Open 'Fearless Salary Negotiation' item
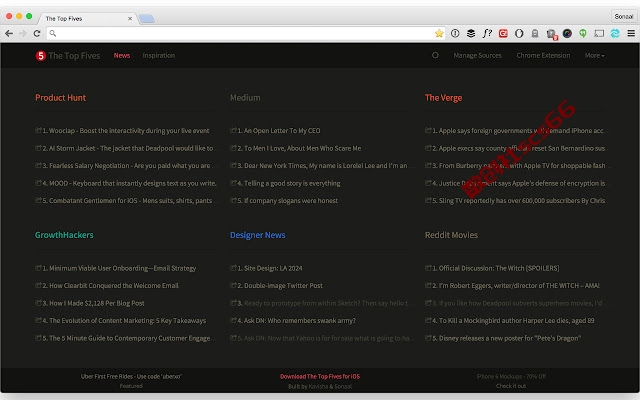This screenshot has height=400, width=640. click(x=127, y=165)
